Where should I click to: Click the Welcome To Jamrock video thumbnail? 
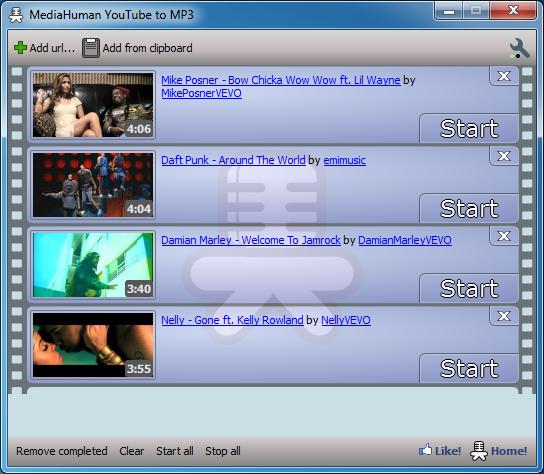pos(93,264)
